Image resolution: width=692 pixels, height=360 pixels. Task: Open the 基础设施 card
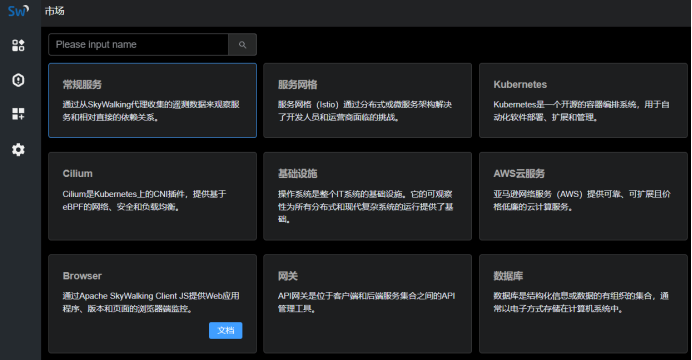368,196
